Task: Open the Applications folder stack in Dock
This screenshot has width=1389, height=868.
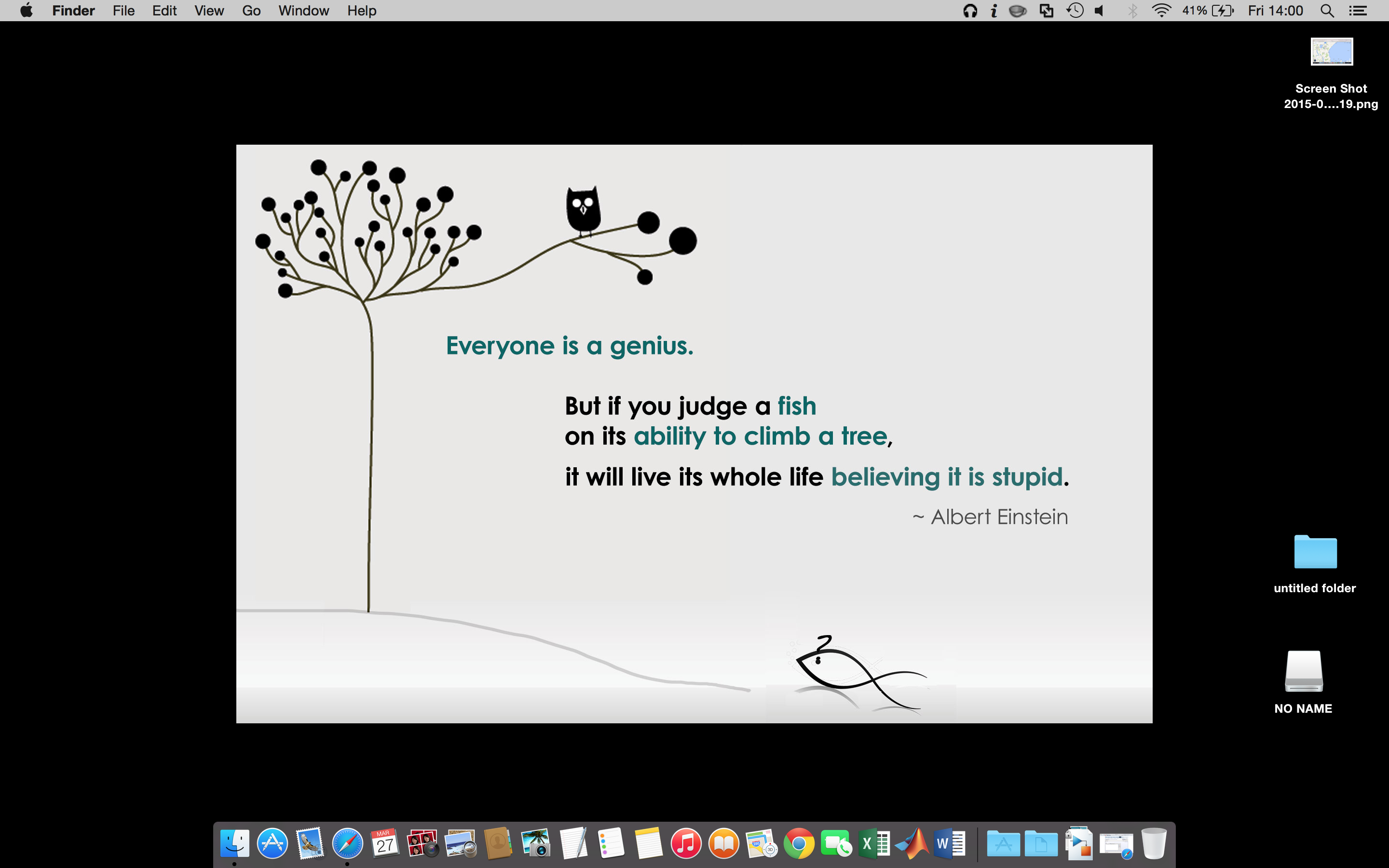Action: click(x=1003, y=843)
